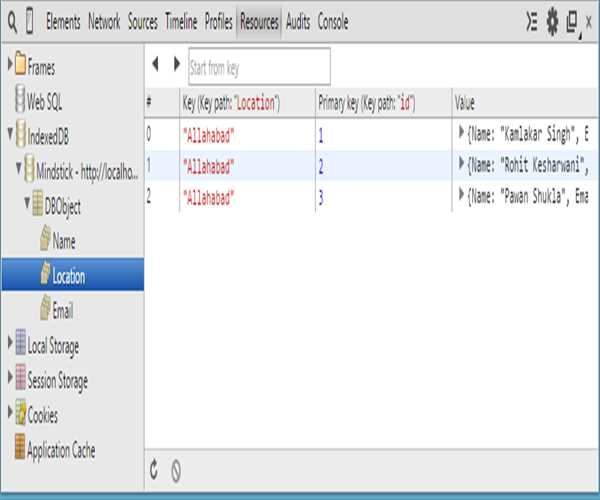Expand the Session Storage node

10,380
